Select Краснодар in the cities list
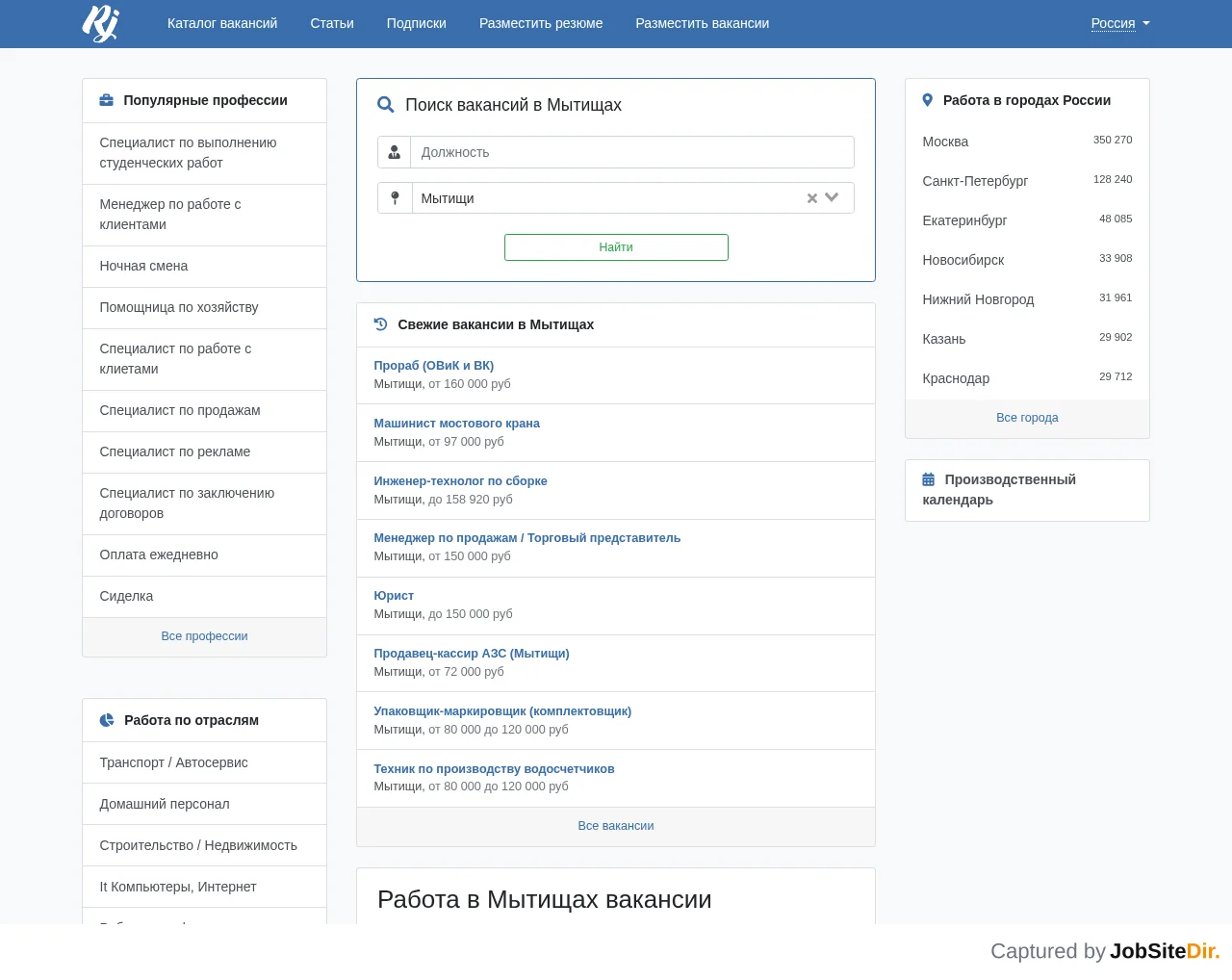Viewport: 1232px width, 980px height. 1027,378
